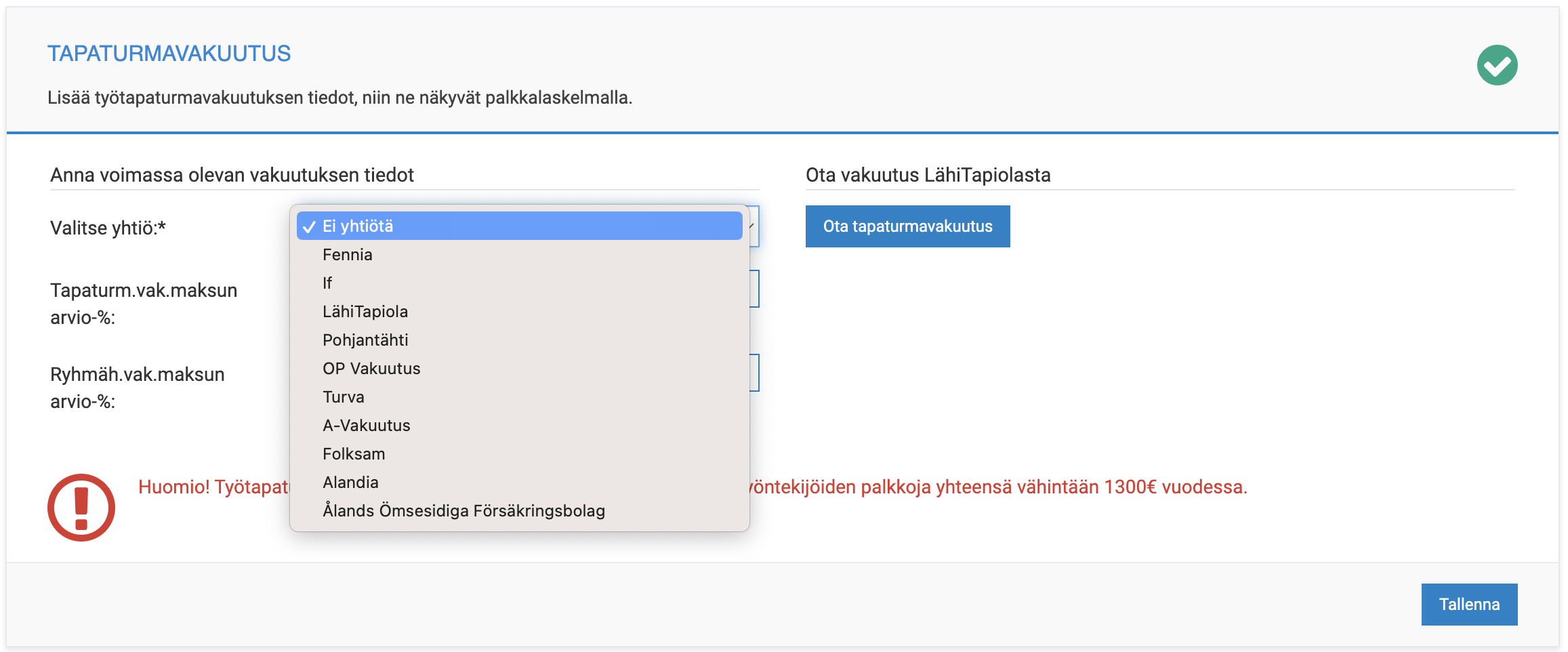Choose Fennia from the company list

[348, 255]
